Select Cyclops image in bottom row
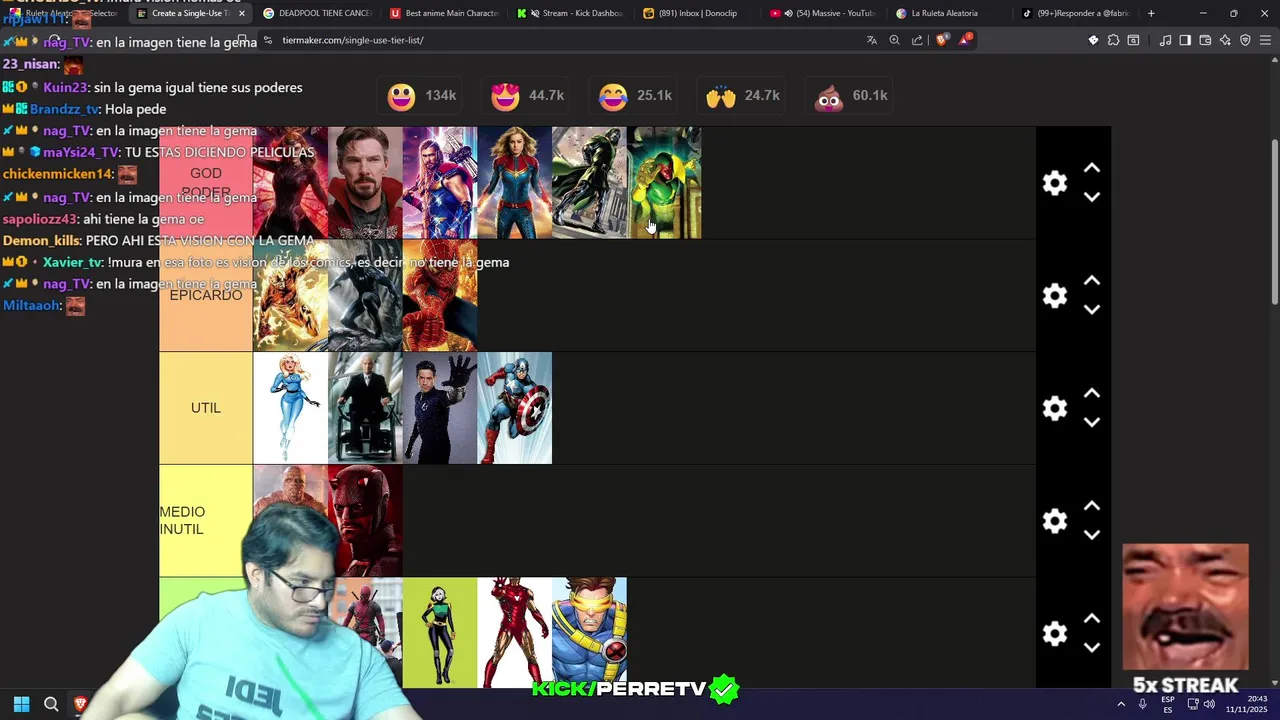 [589, 633]
